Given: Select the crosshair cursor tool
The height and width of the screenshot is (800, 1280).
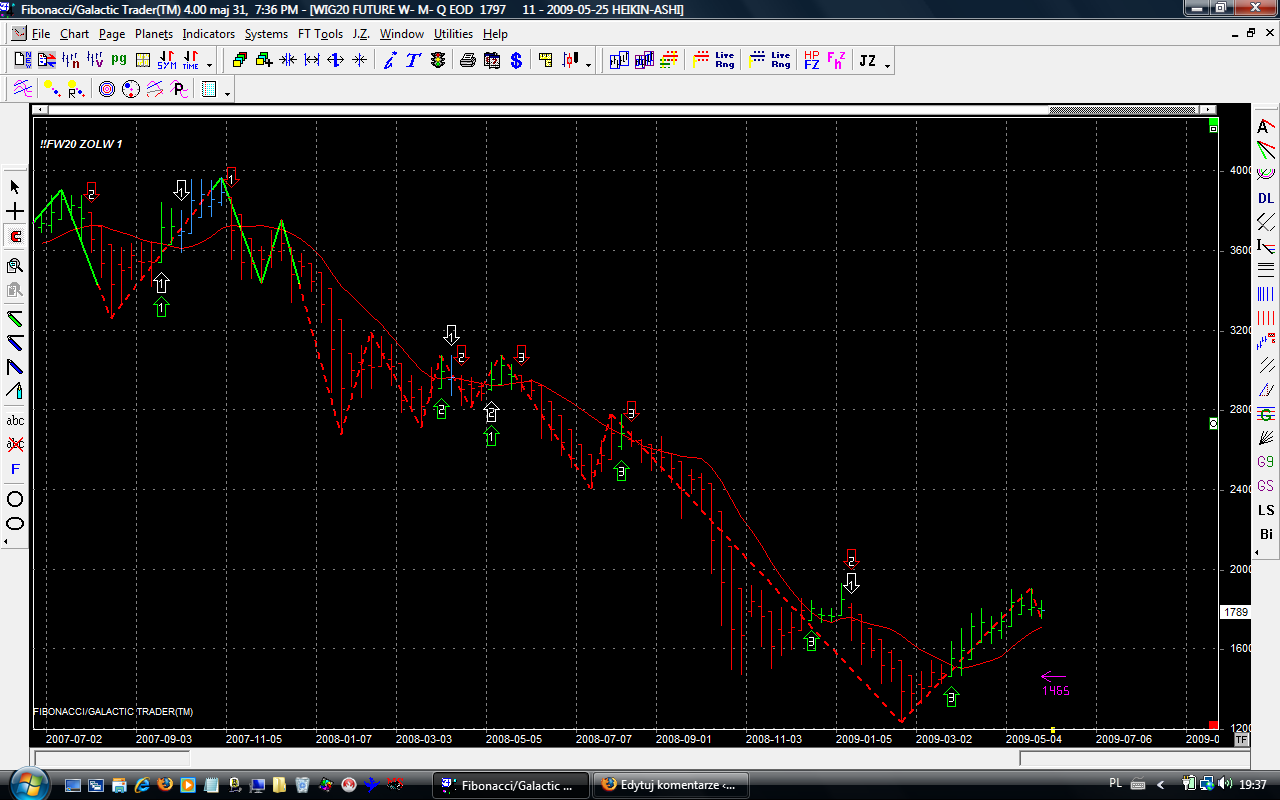Looking at the screenshot, I should click(x=15, y=212).
